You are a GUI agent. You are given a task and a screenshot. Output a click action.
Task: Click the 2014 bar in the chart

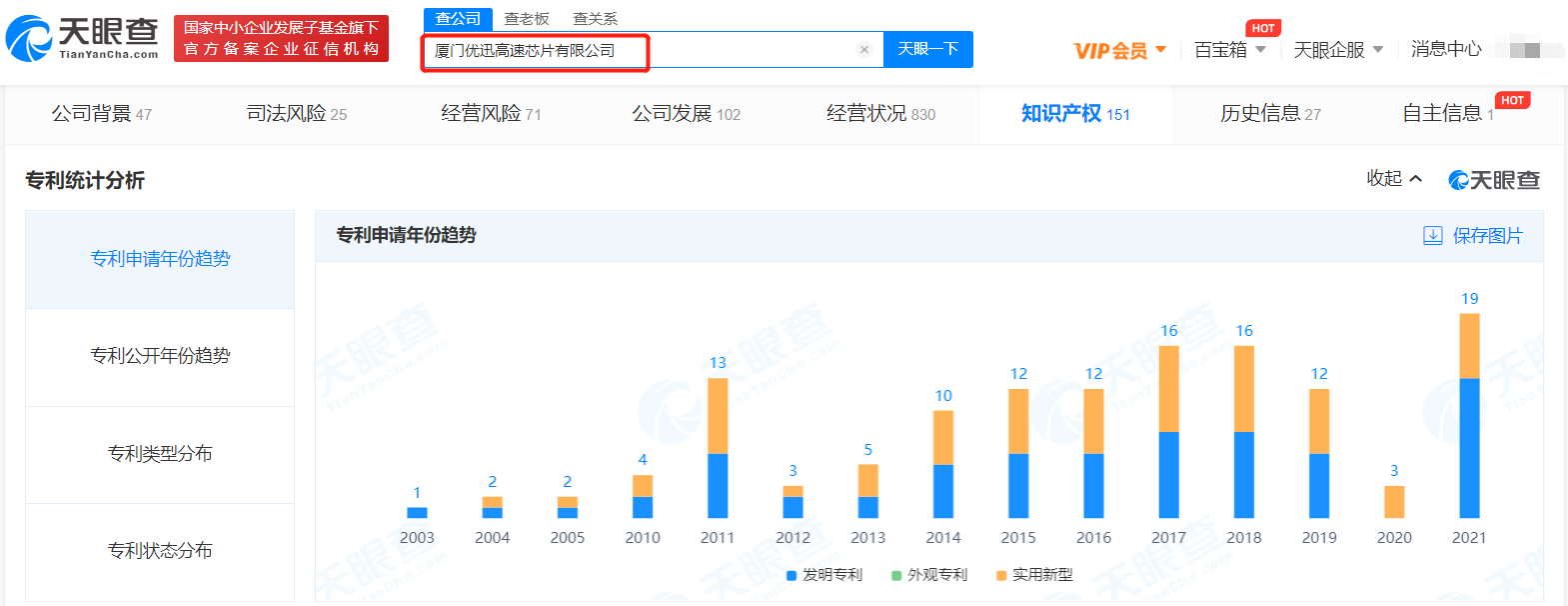(943, 464)
